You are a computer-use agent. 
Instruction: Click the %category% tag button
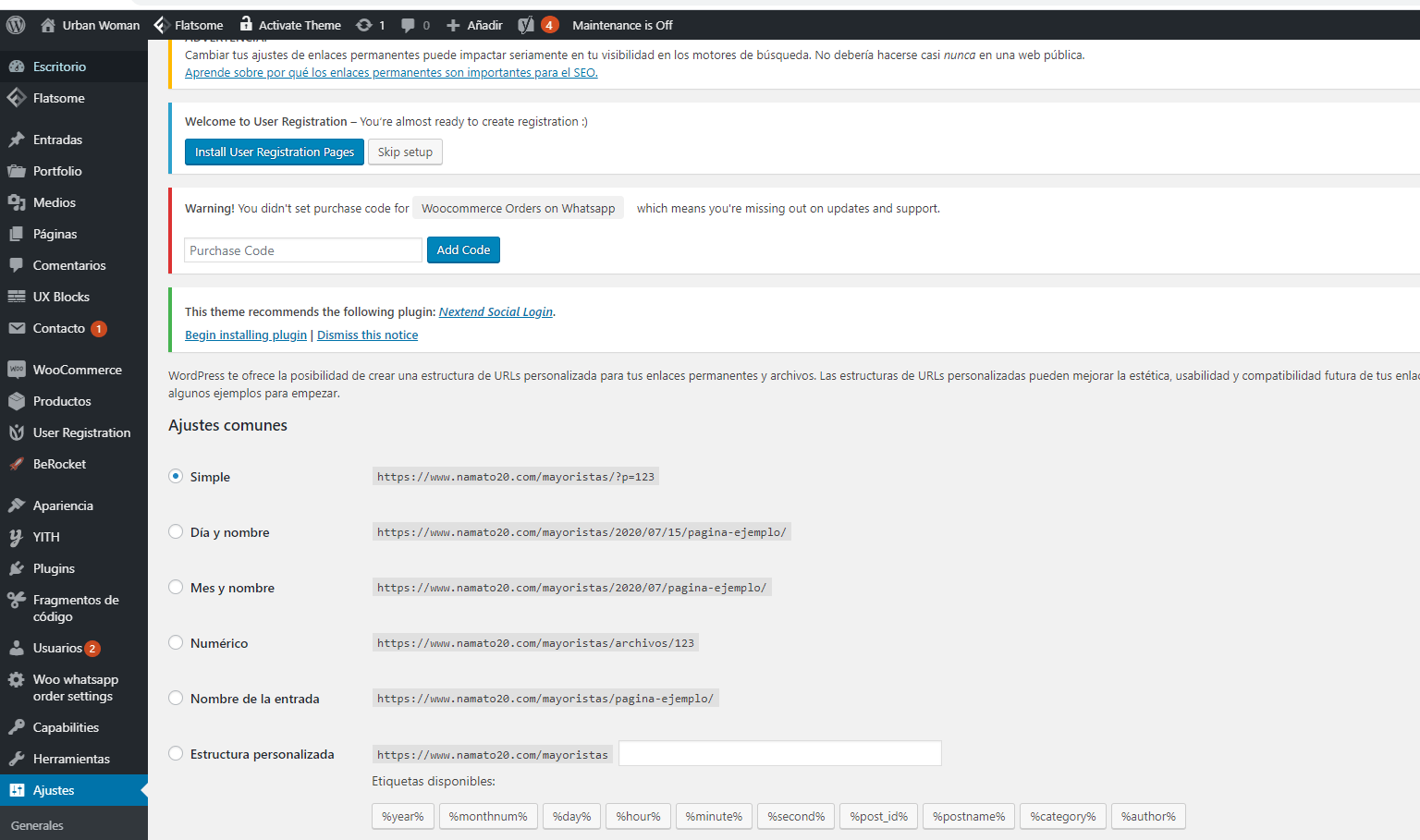click(x=1063, y=816)
